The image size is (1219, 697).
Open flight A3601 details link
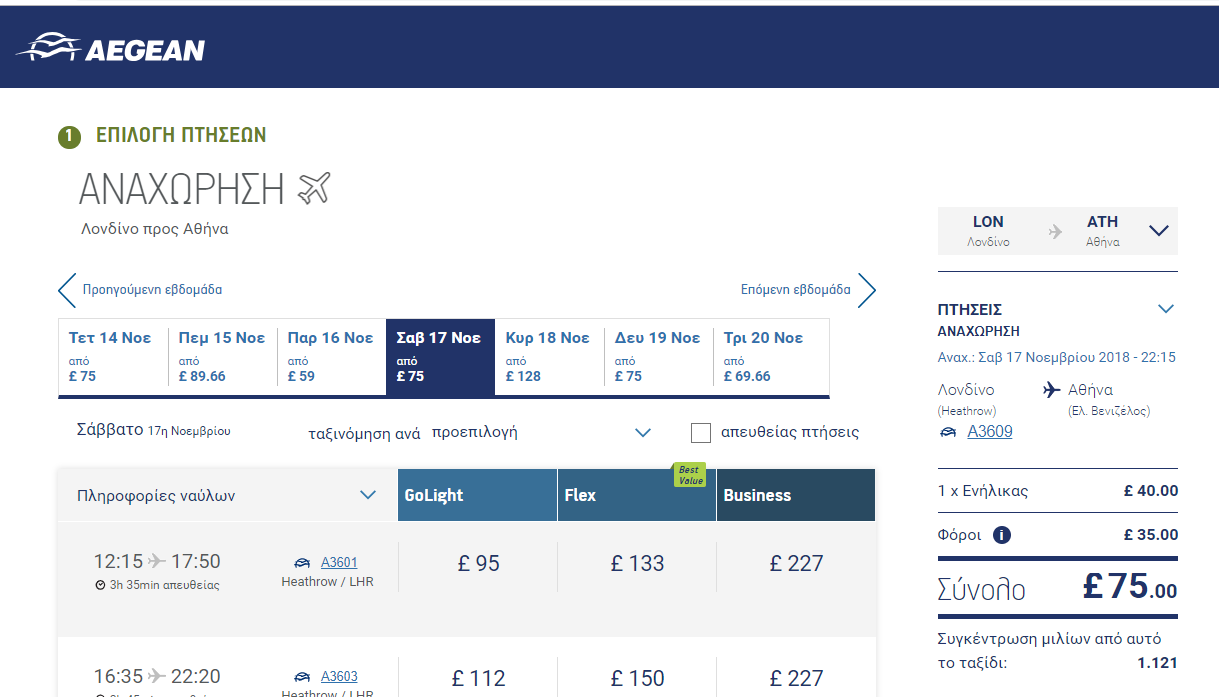339,563
